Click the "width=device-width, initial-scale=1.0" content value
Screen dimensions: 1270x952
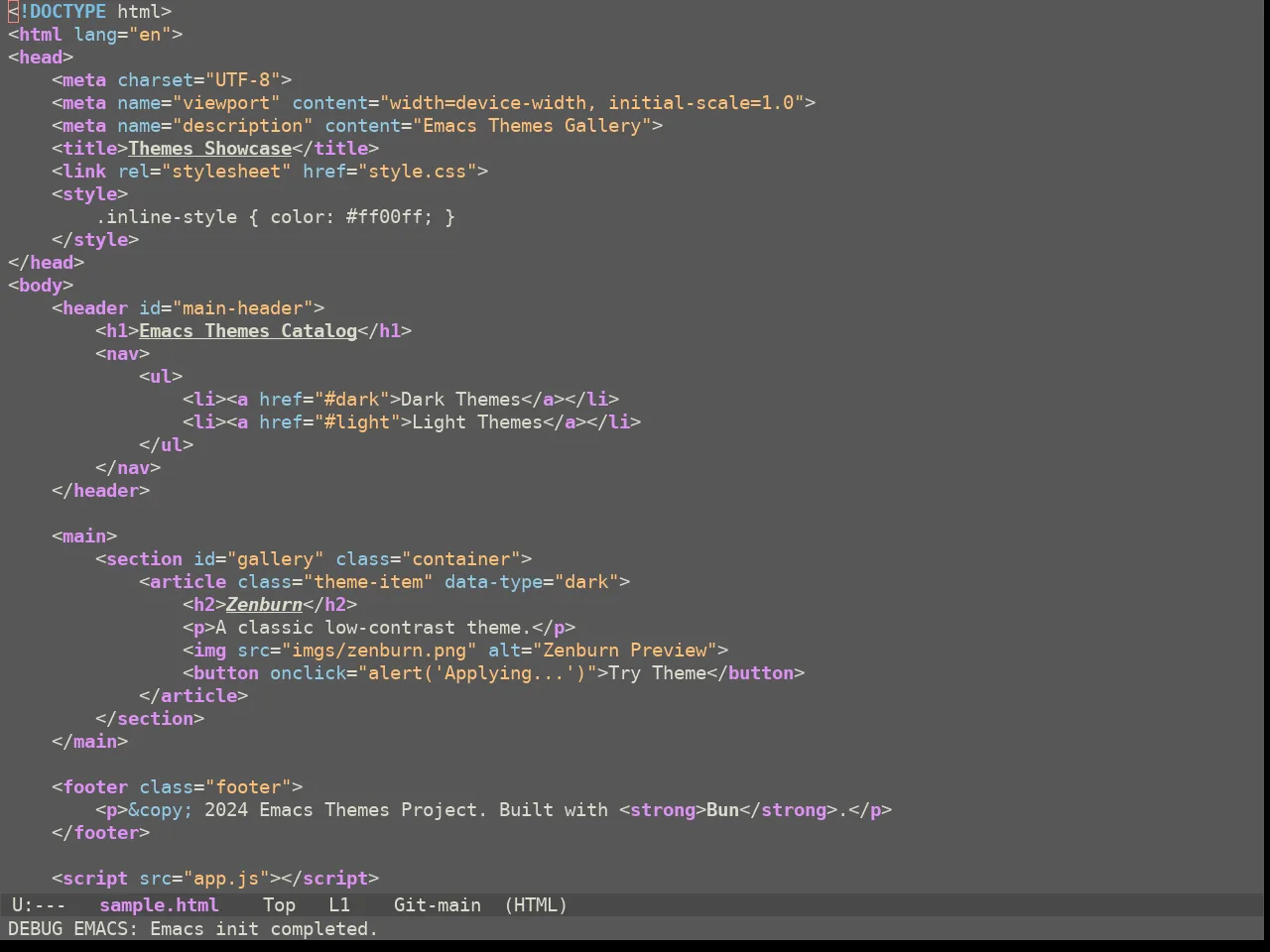592,103
